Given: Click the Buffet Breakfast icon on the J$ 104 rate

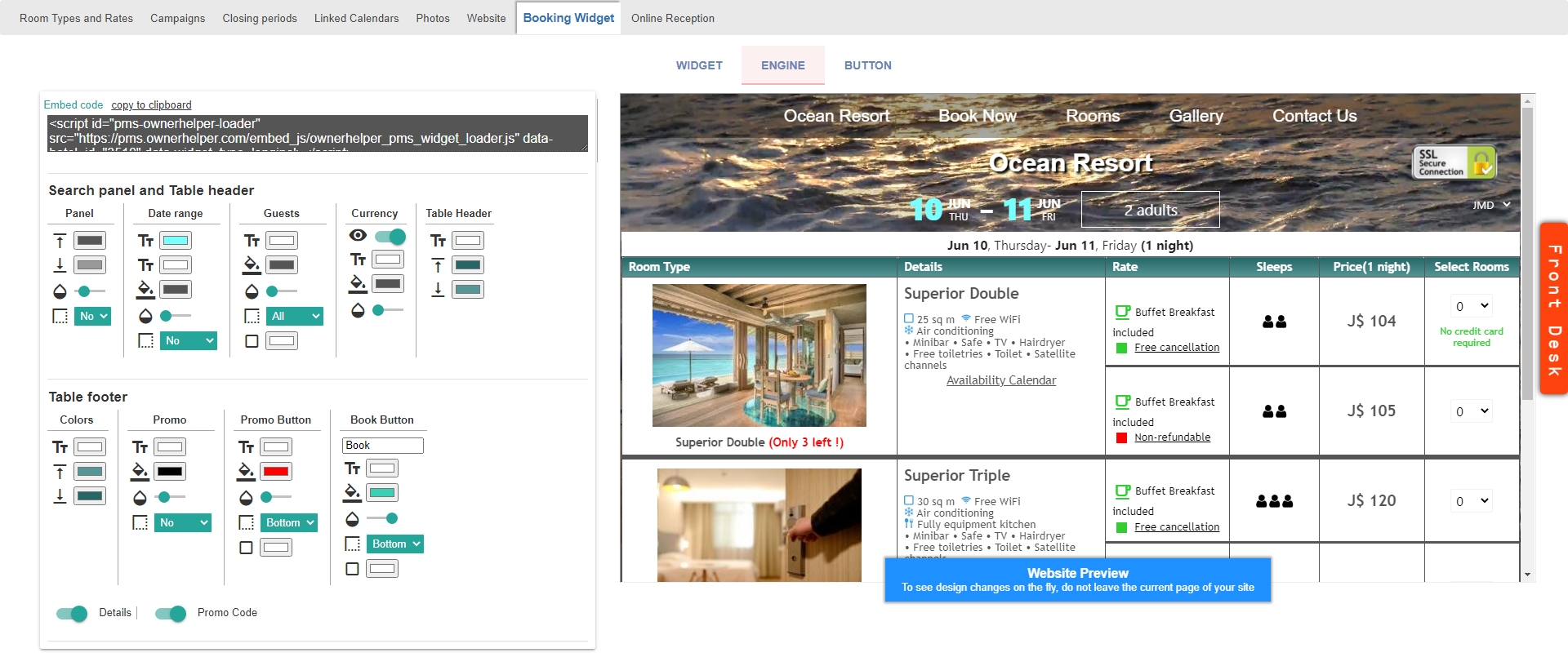Looking at the screenshot, I should pyautogui.click(x=1122, y=312).
